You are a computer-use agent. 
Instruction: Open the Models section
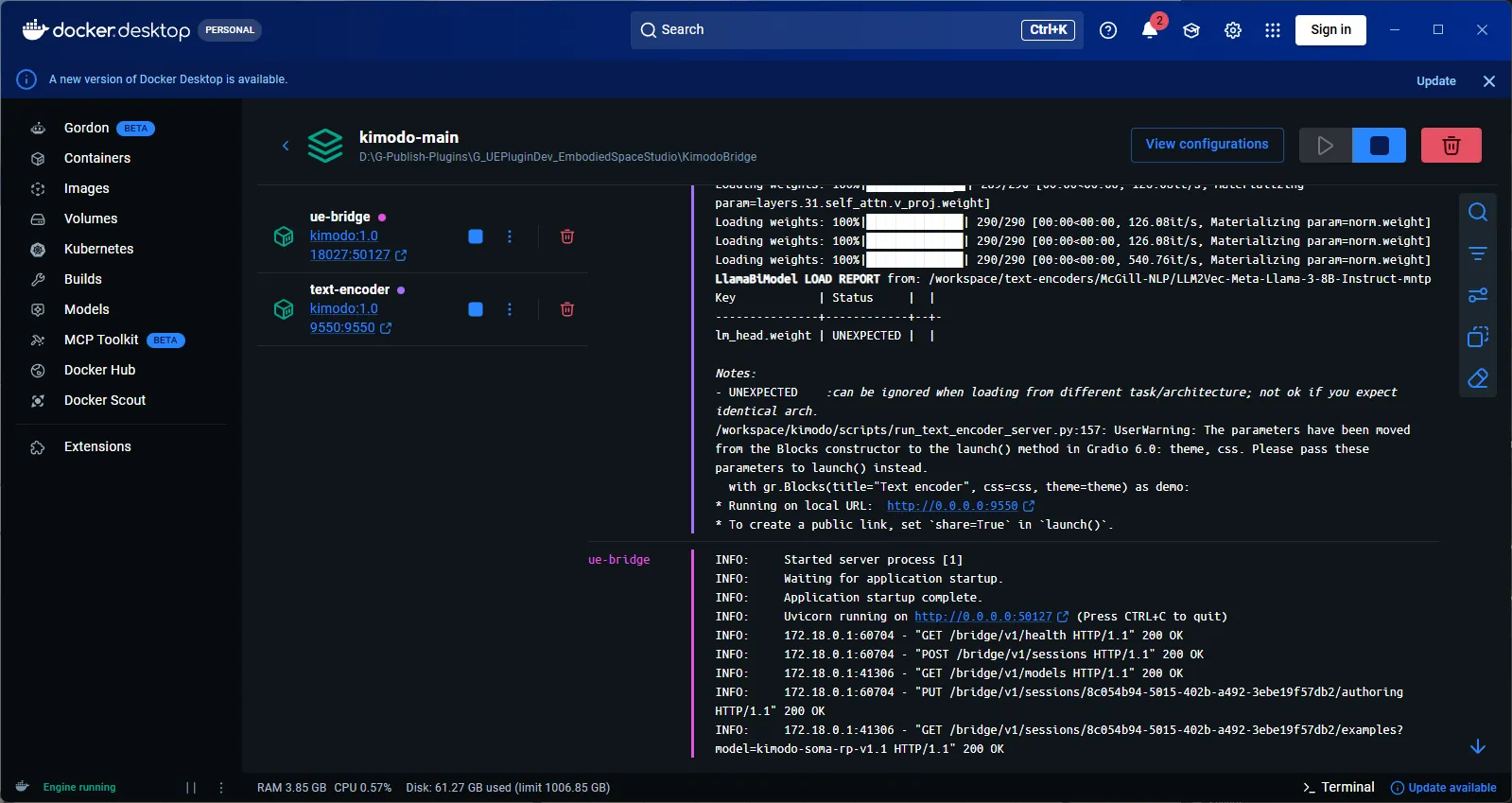(x=87, y=309)
